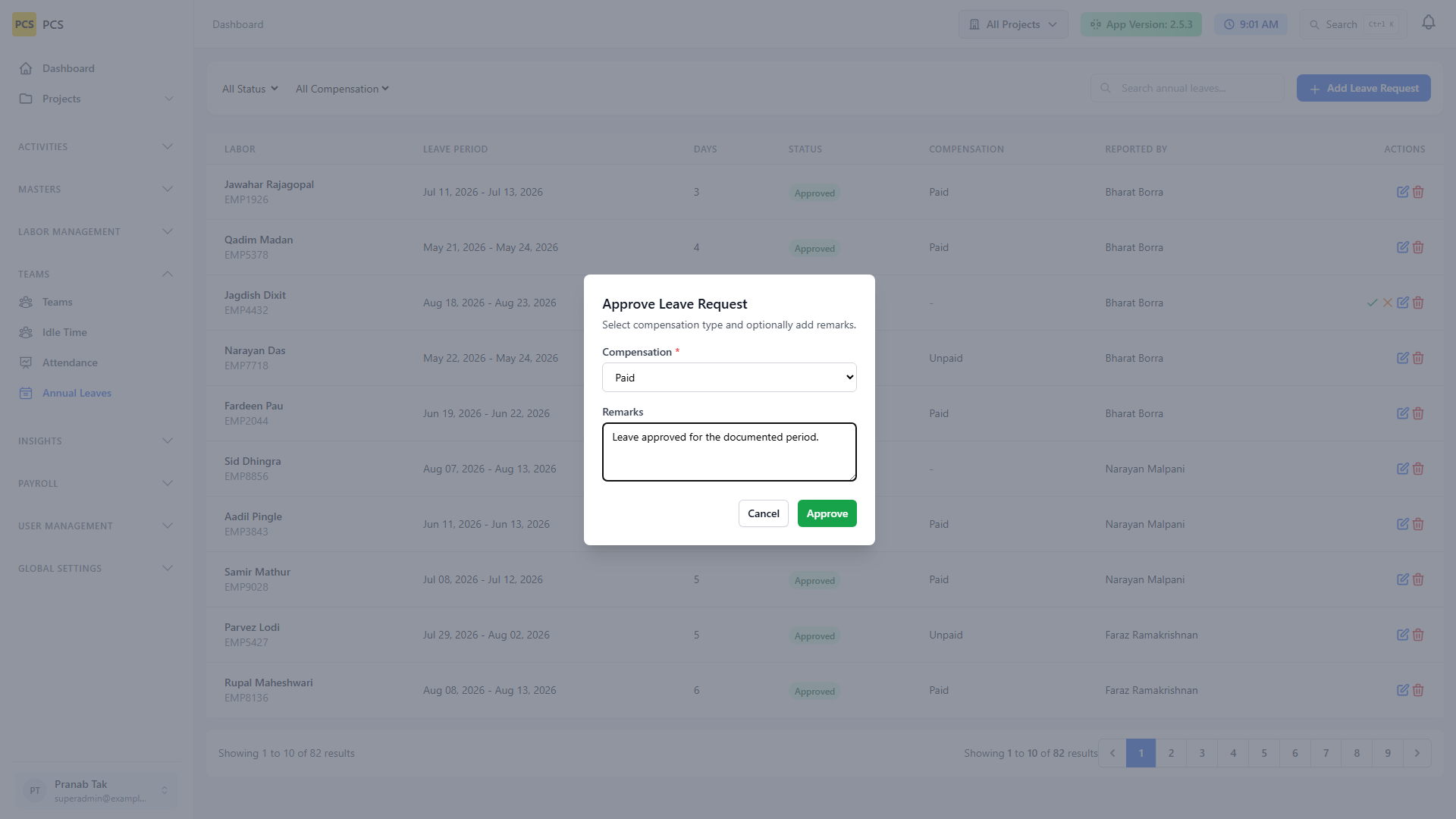Delete Qadim Madan's leave entry

pyautogui.click(x=1418, y=248)
